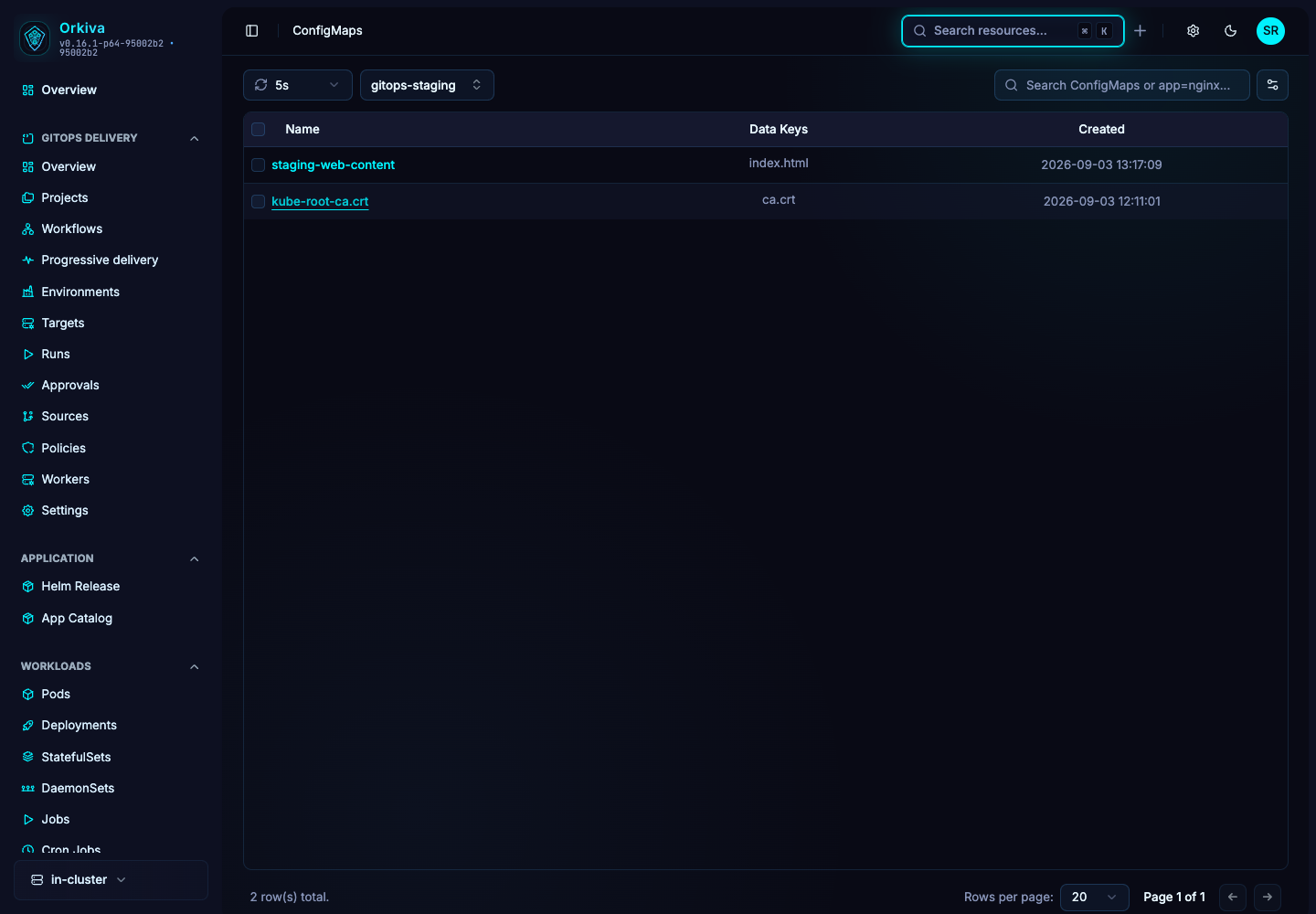Switch theme with the moon icon
This screenshot has width=1316, height=914.
(x=1231, y=31)
